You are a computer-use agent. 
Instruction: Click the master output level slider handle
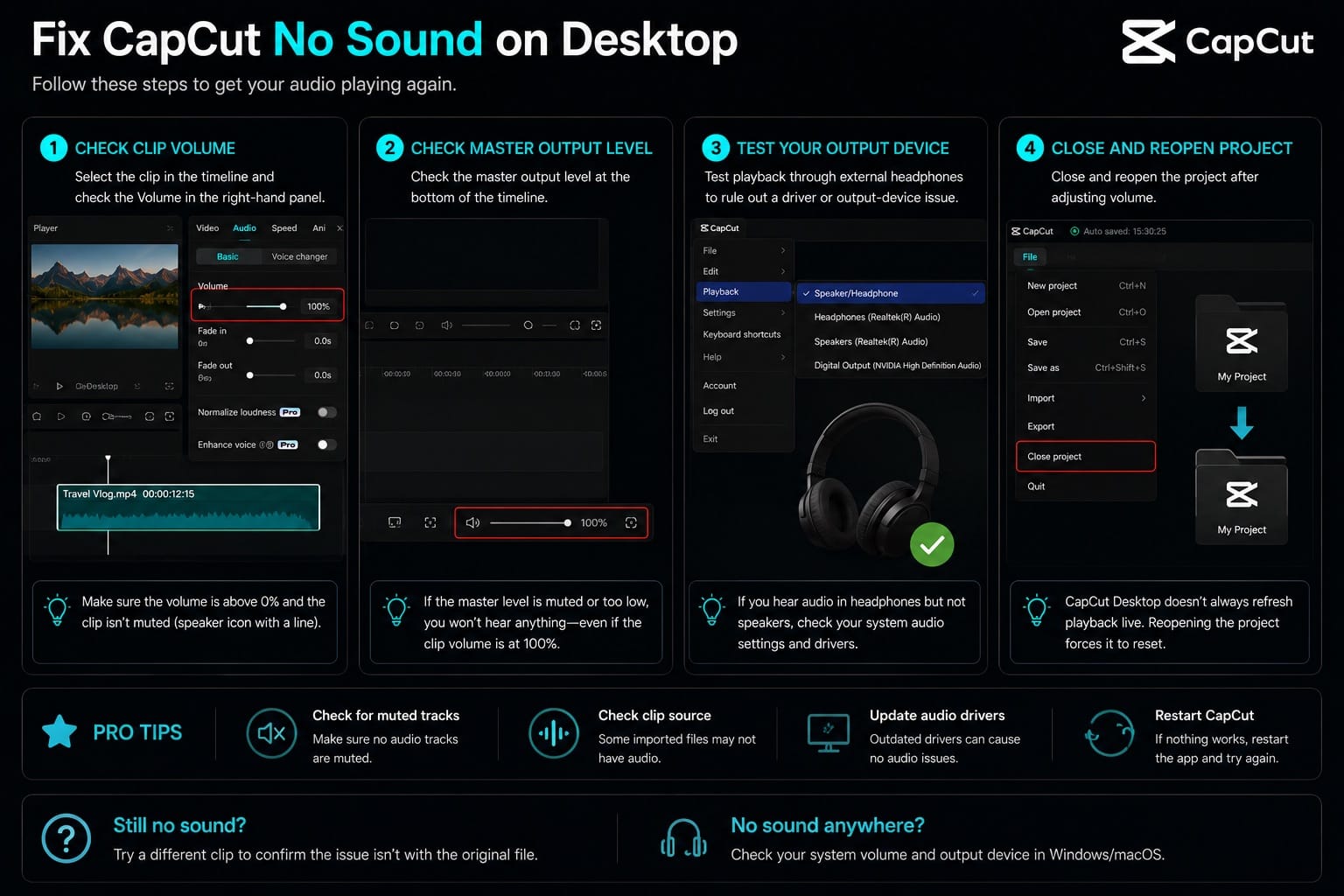tap(568, 522)
